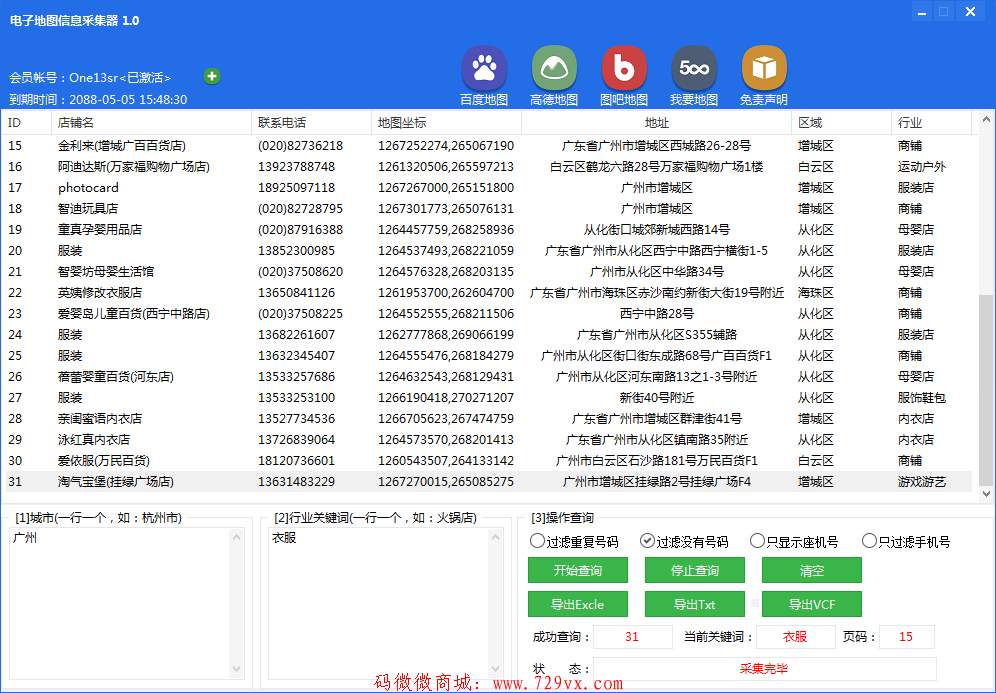This screenshot has height=693, width=996.
Task: Select the 亲闺蜜语内衣店 row
Action: pyautogui.click(x=488, y=418)
